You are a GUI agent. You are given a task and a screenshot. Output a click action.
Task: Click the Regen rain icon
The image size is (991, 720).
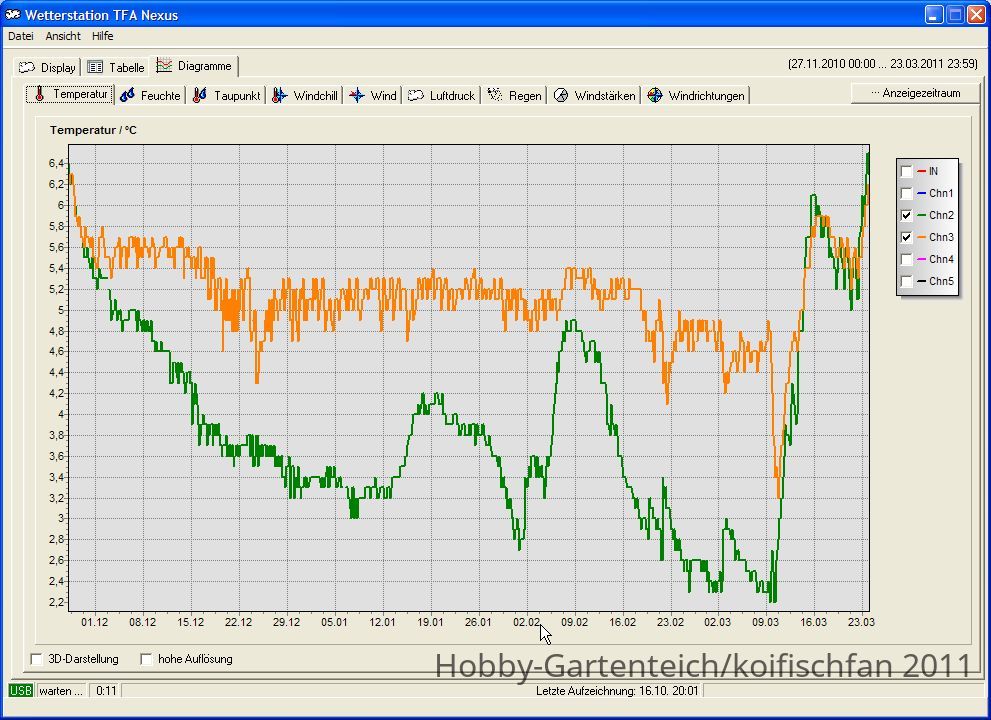coord(495,95)
